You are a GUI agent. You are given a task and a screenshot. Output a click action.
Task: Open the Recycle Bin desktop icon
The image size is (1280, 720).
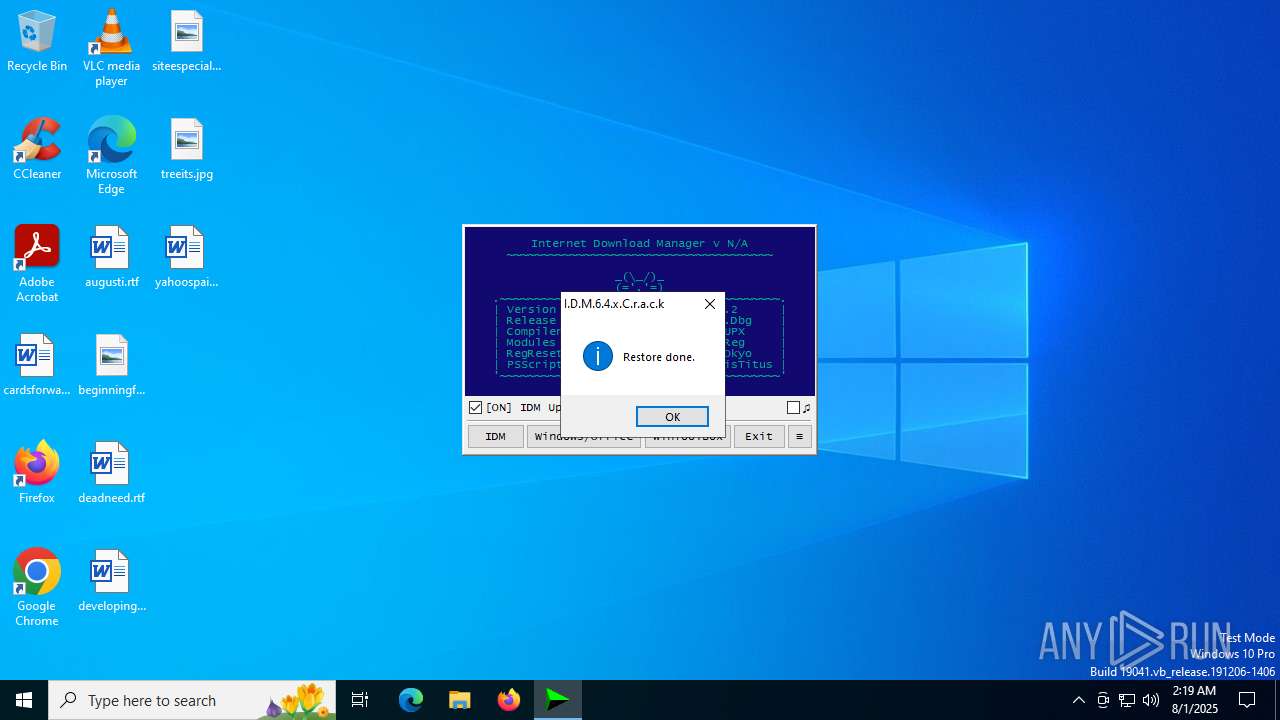(x=37, y=41)
